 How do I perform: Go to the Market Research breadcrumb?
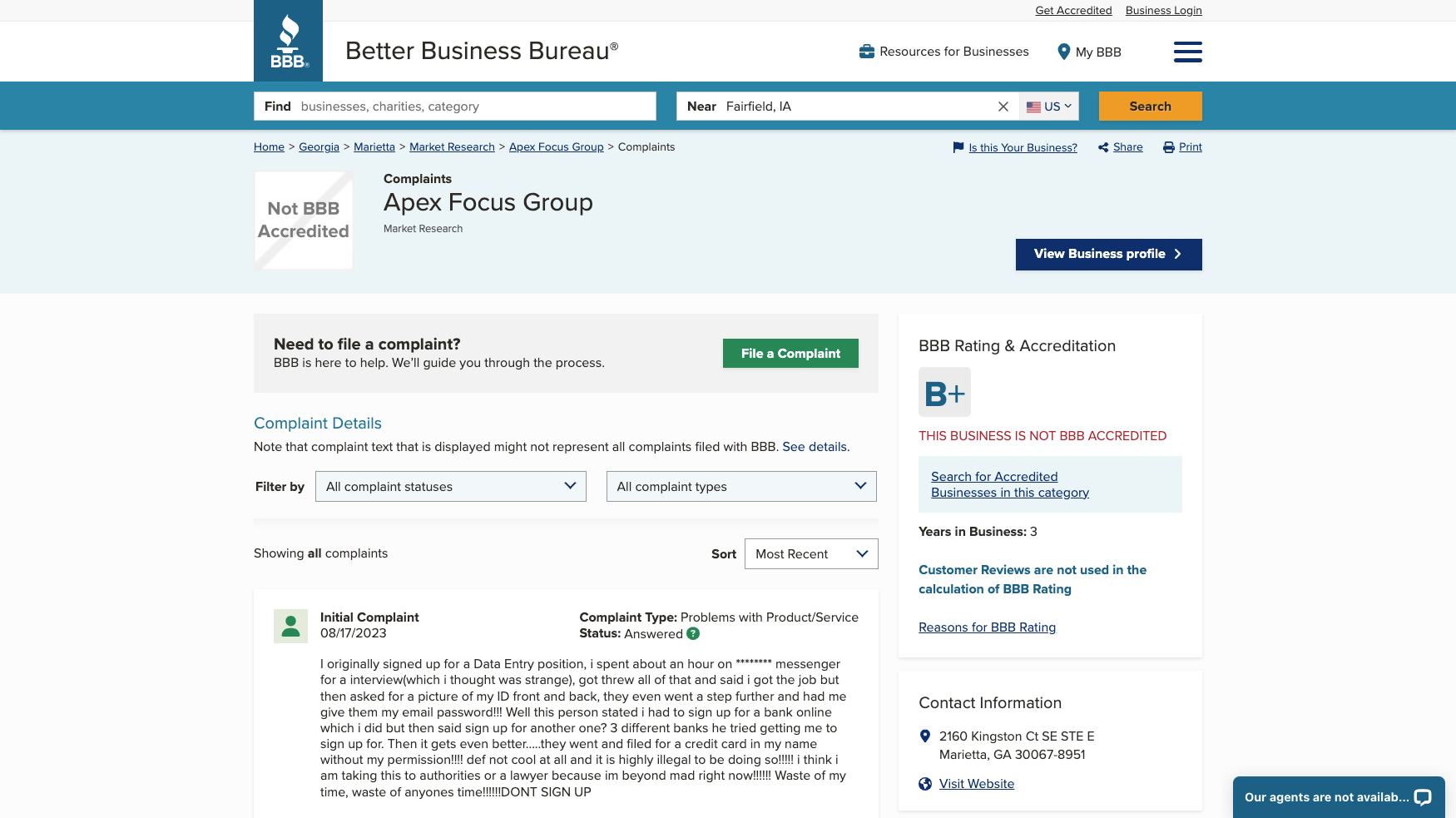pyautogui.click(x=452, y=147)
